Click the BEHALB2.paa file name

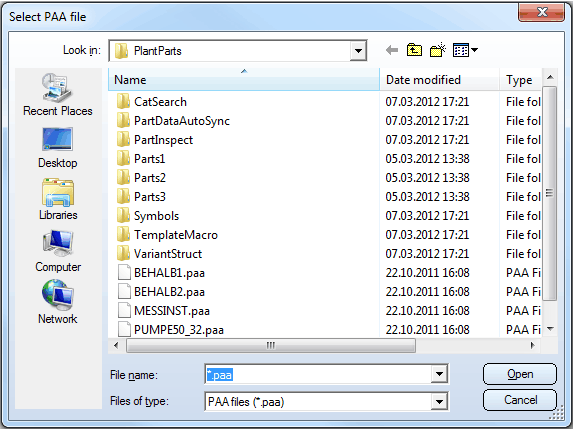point(169,292)
